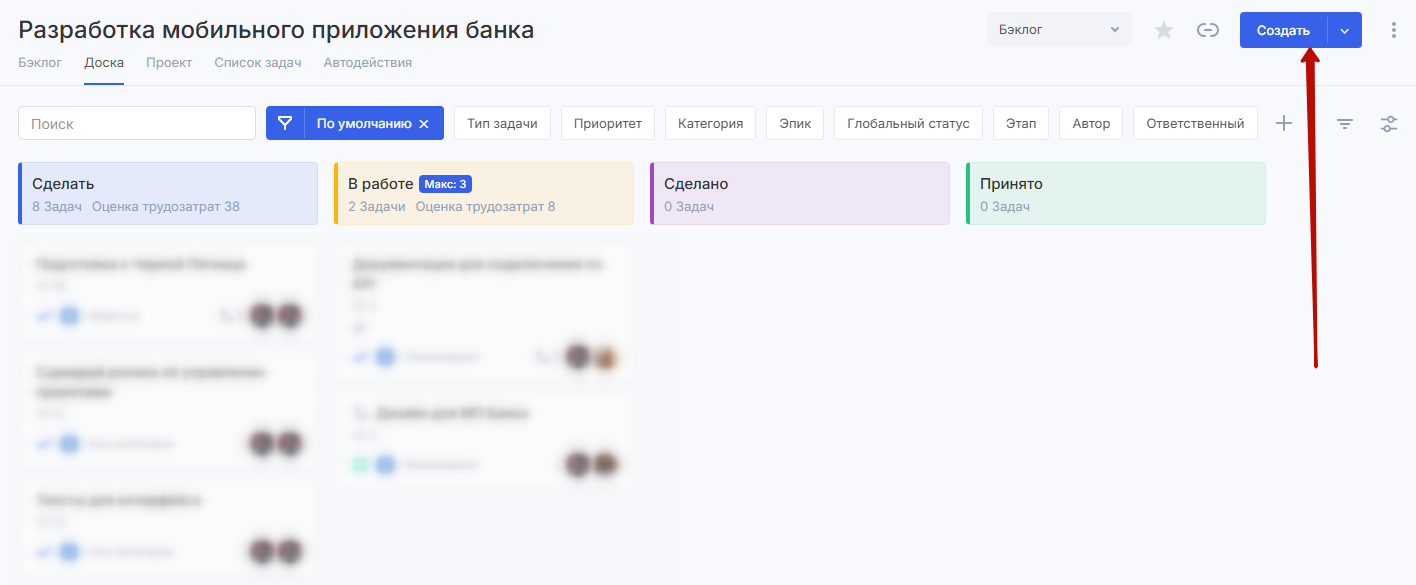Screen dimensions: 1416x585
Task: Copy the project link icon
Action: pos(1208,30)
